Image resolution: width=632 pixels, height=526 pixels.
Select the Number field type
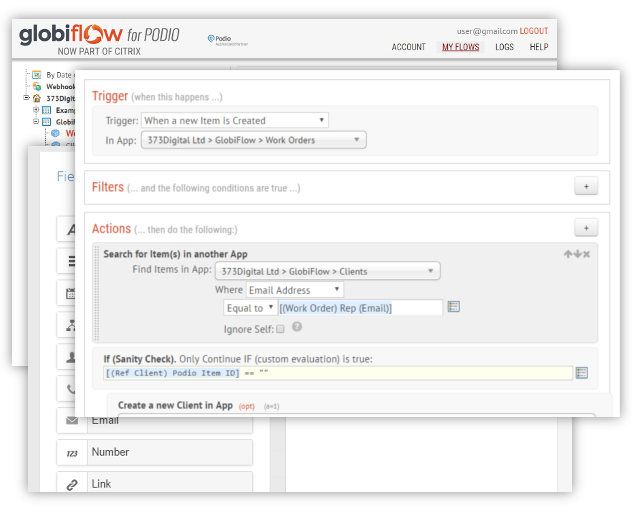click(x=155, y=452)
